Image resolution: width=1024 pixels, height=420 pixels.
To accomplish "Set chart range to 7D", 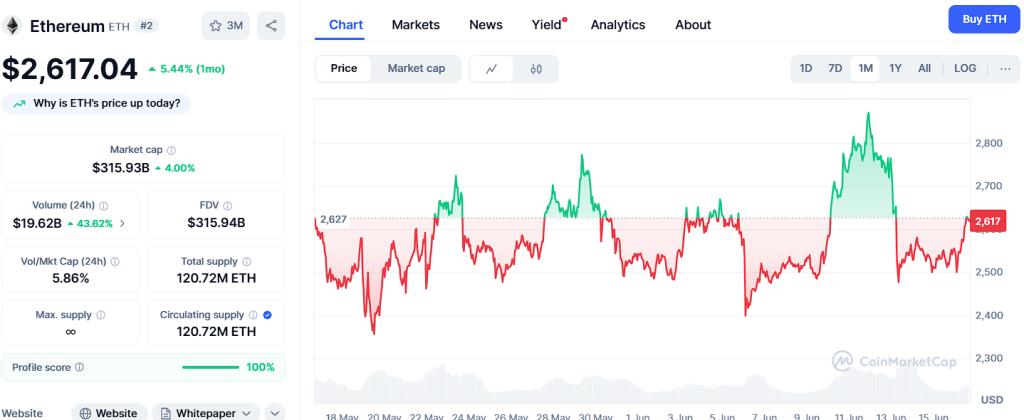I will (x=835, y=69).
